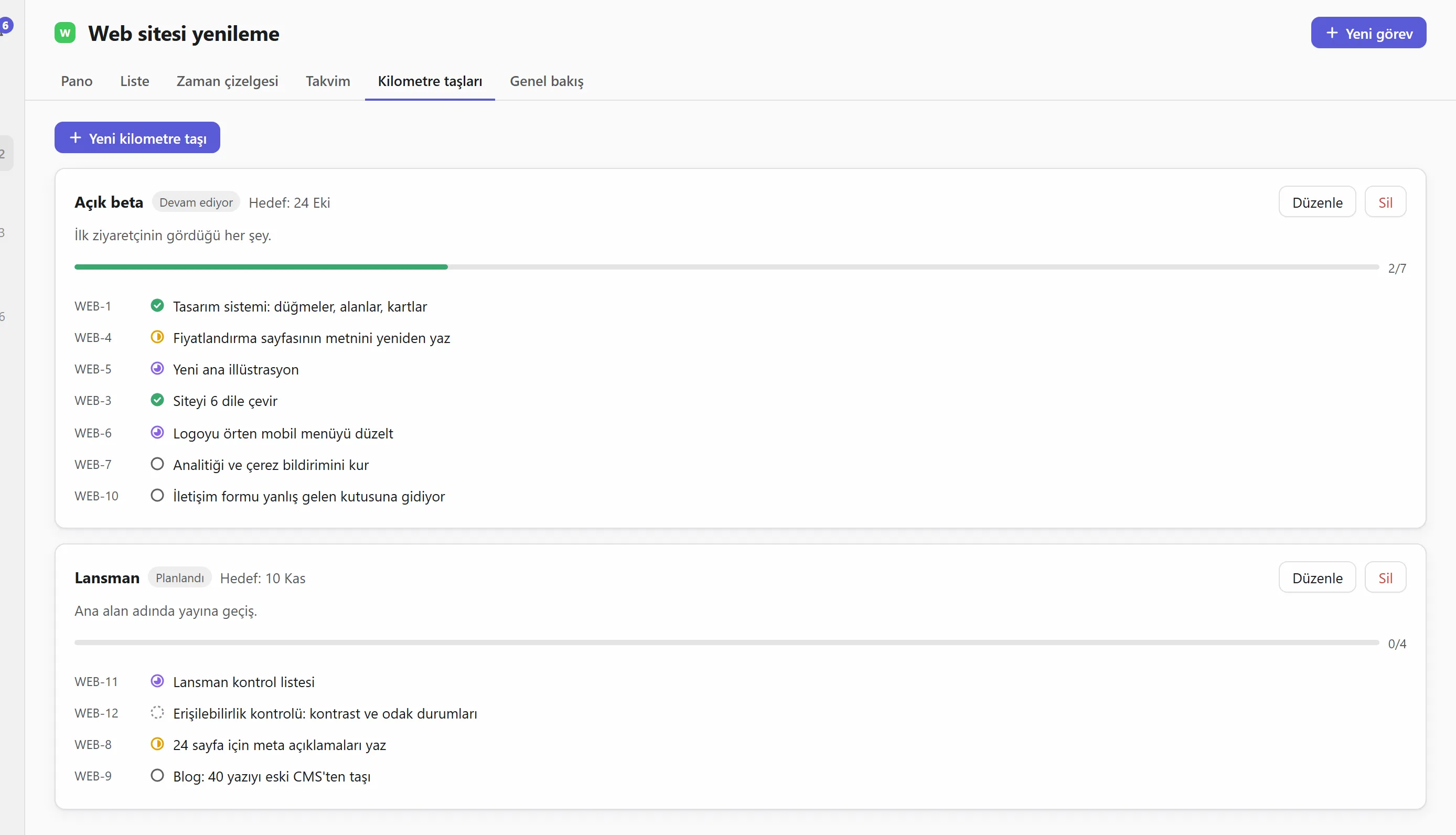Click todo status circle for WEB-7

click(157, 465)
